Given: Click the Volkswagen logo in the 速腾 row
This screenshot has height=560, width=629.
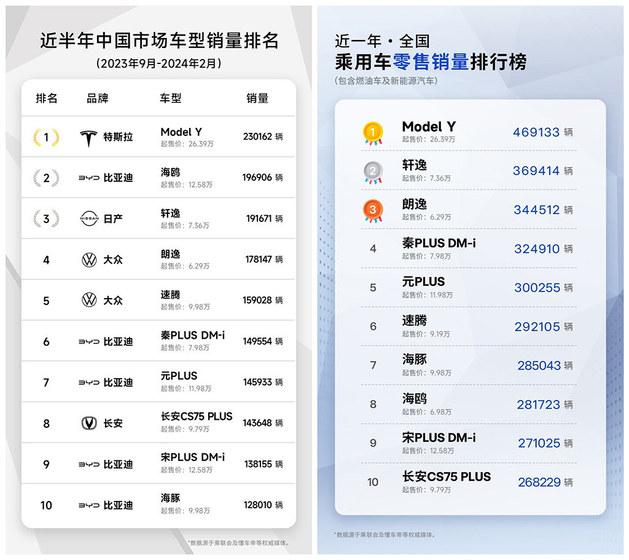Looking at the screenshot, I should pos(89,300).
